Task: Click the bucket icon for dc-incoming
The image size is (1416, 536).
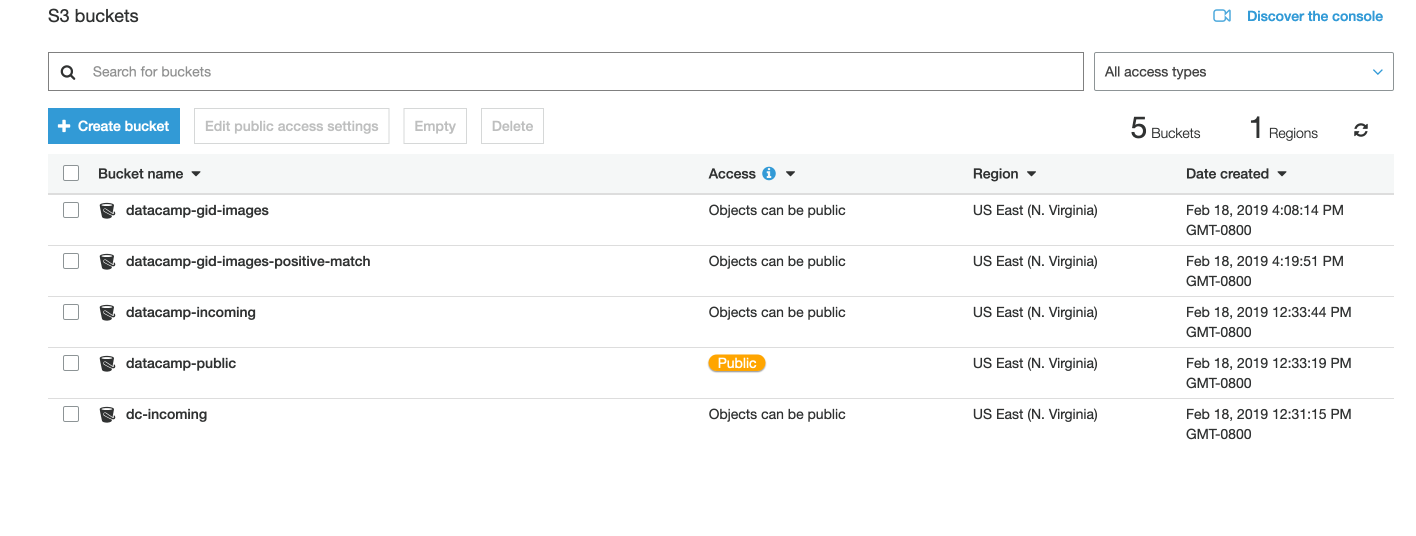Action: pyautogui.click(x=107, y=415)
